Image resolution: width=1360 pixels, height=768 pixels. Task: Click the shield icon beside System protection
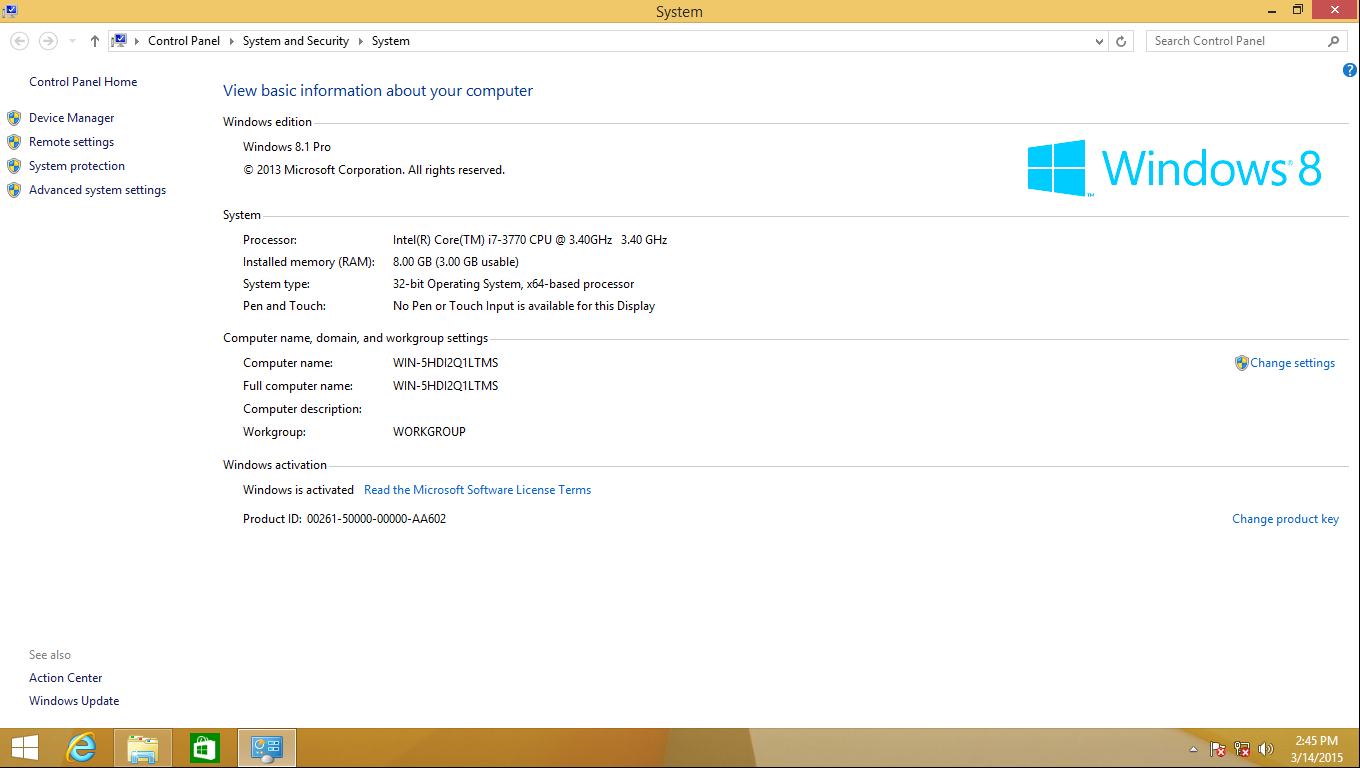[14, 166]
